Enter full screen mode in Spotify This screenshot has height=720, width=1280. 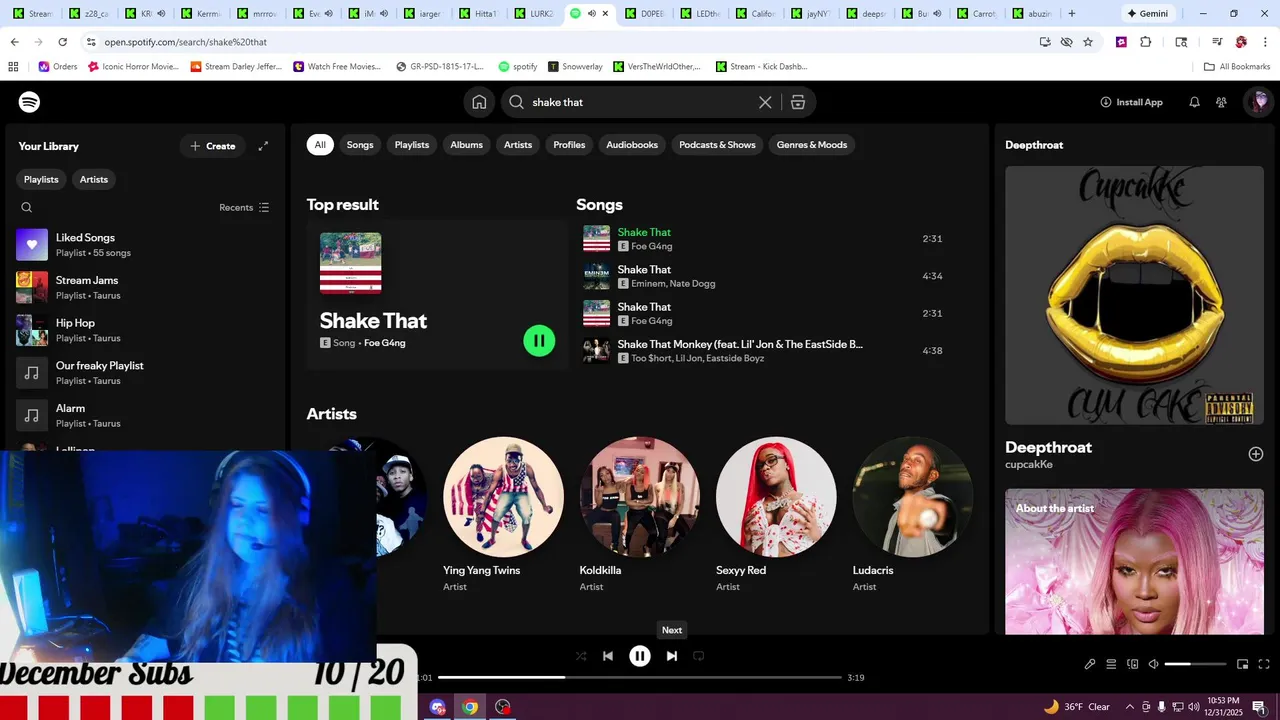(1264, 664)
